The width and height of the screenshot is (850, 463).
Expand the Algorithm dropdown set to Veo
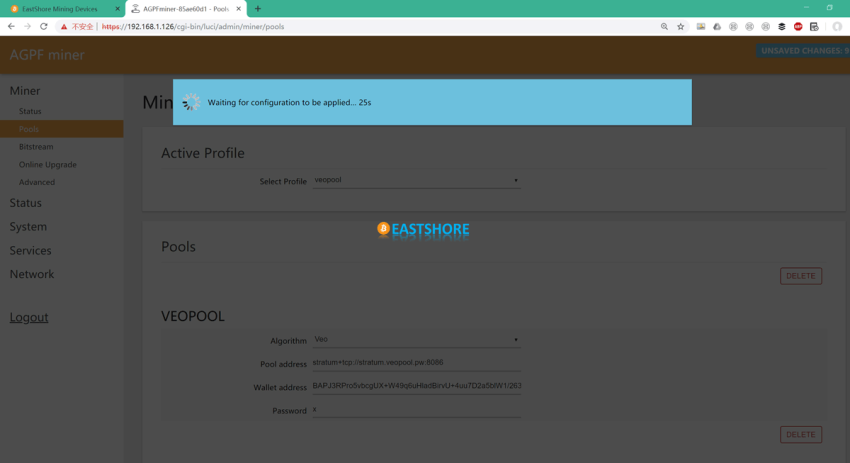pos(416,340)
